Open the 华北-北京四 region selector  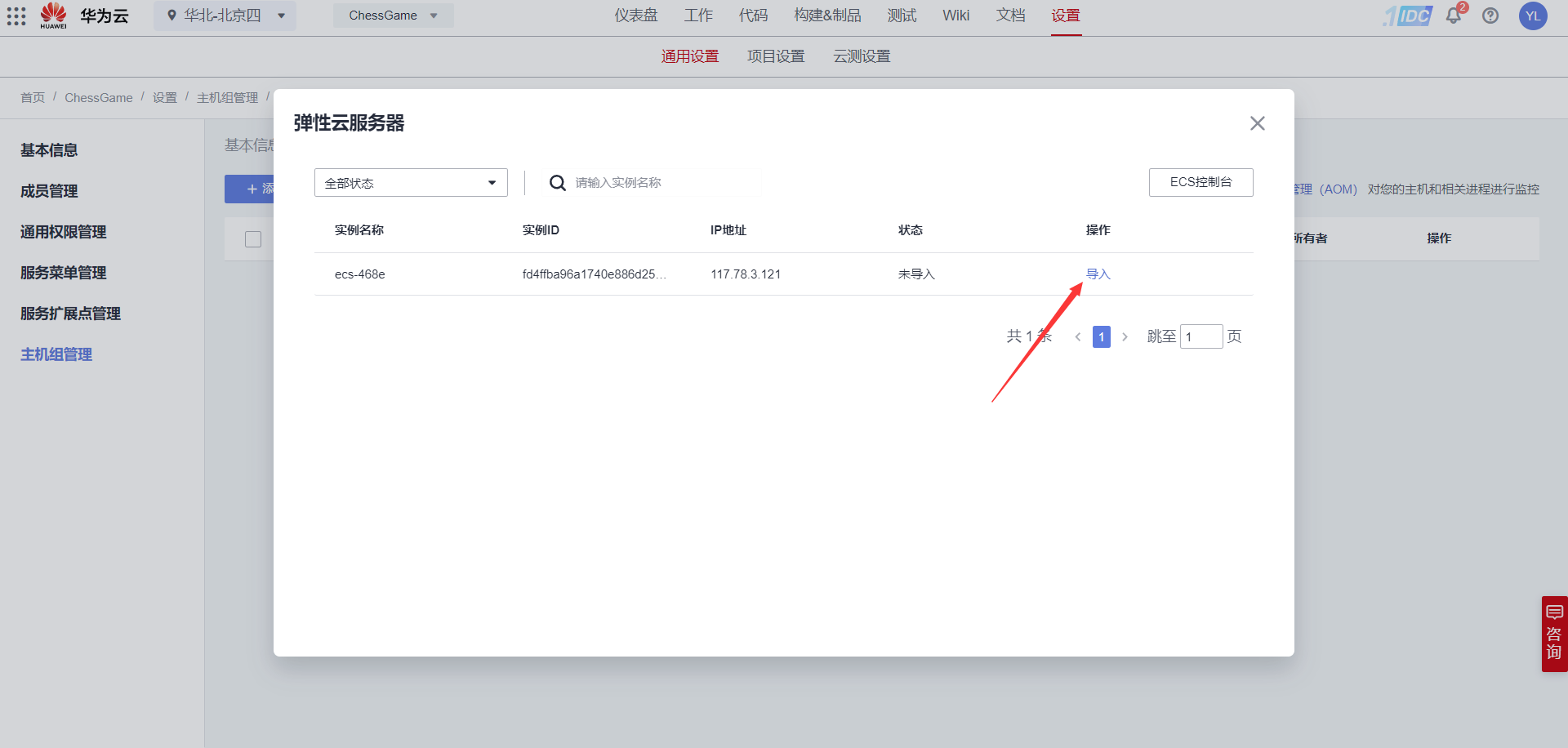click(225, 15)
